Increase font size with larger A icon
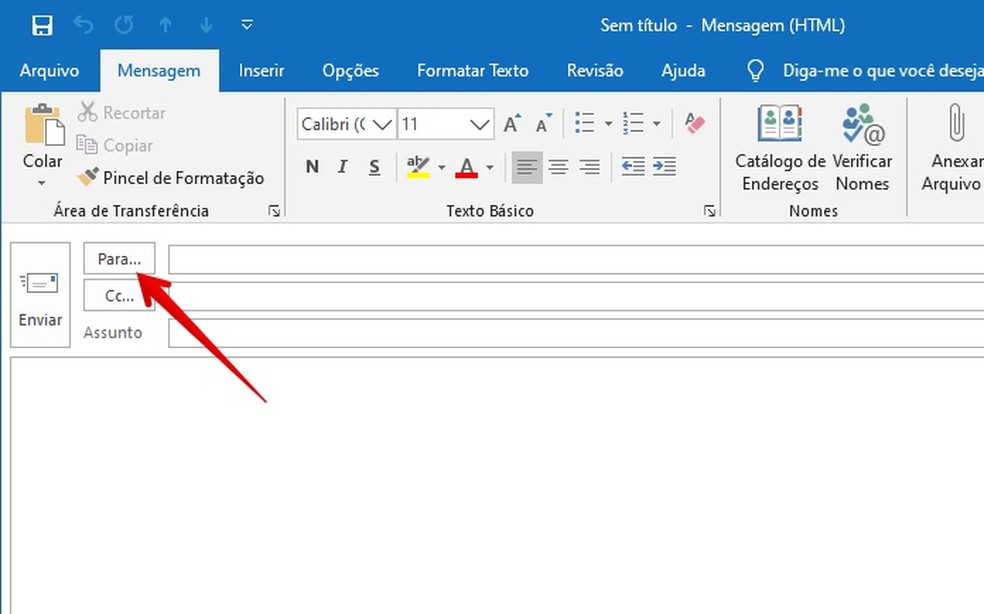This screenshot has width=984, height=614. [x=512, y=124]
